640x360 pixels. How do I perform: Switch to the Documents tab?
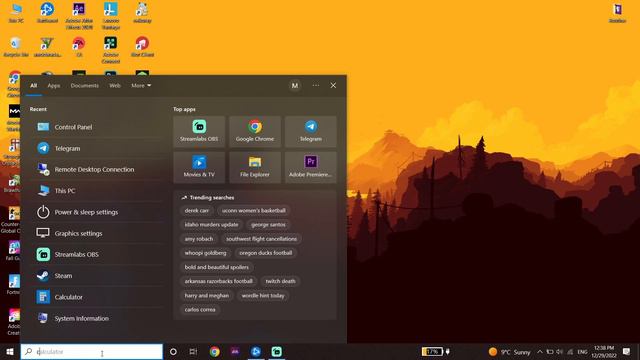[84, 85]
